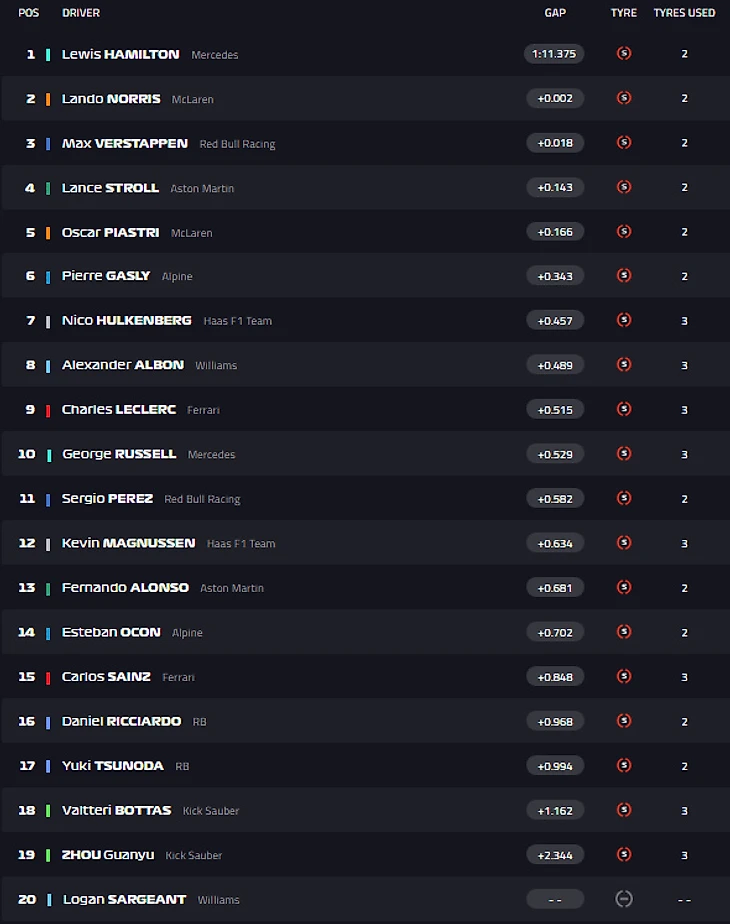Click the soft tyre icon for Lewis Hamilton
This screenshot has height=924, width=730.
[624, 54]
